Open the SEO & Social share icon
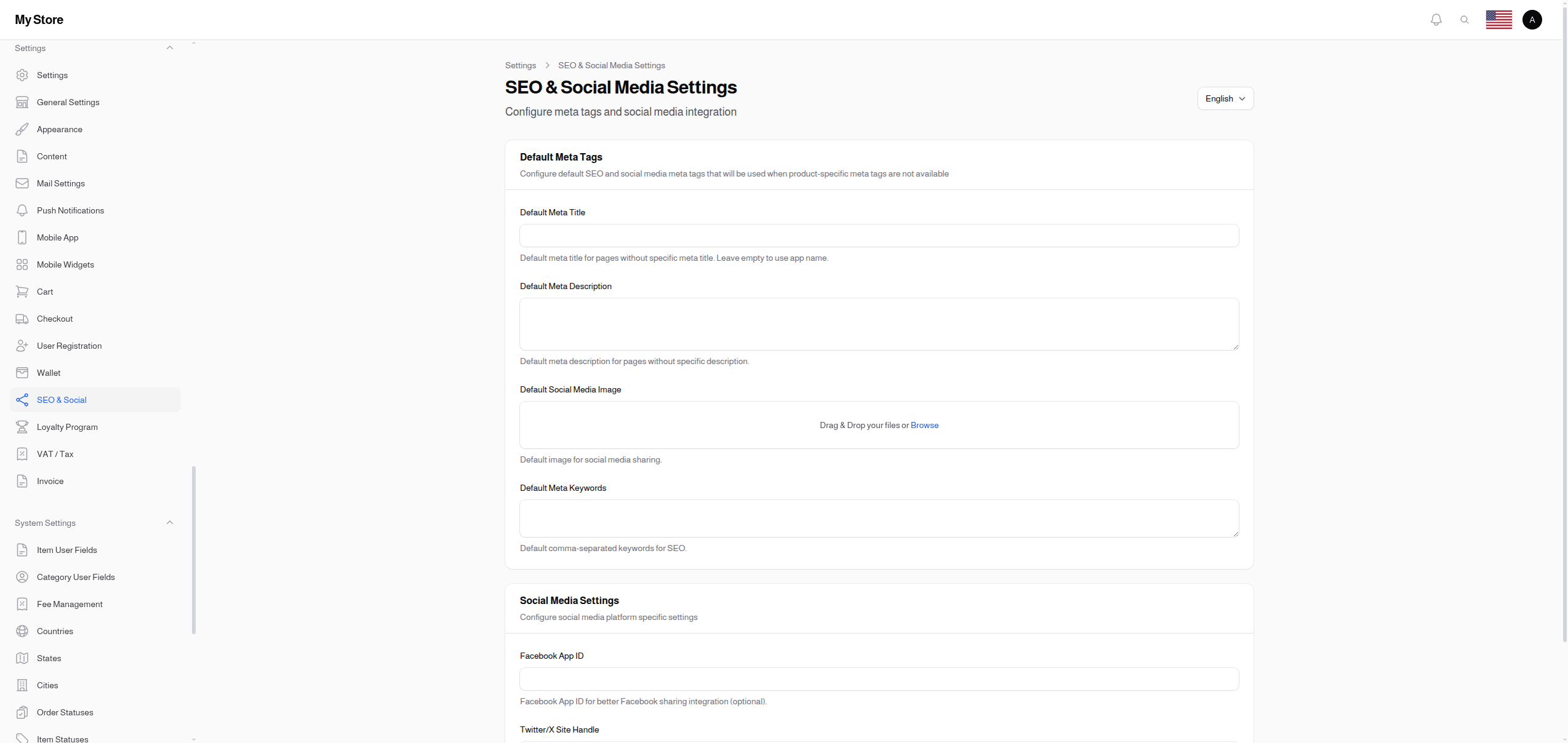The width and height of the screenshot is (1568, 743). (x=22, y=400)
